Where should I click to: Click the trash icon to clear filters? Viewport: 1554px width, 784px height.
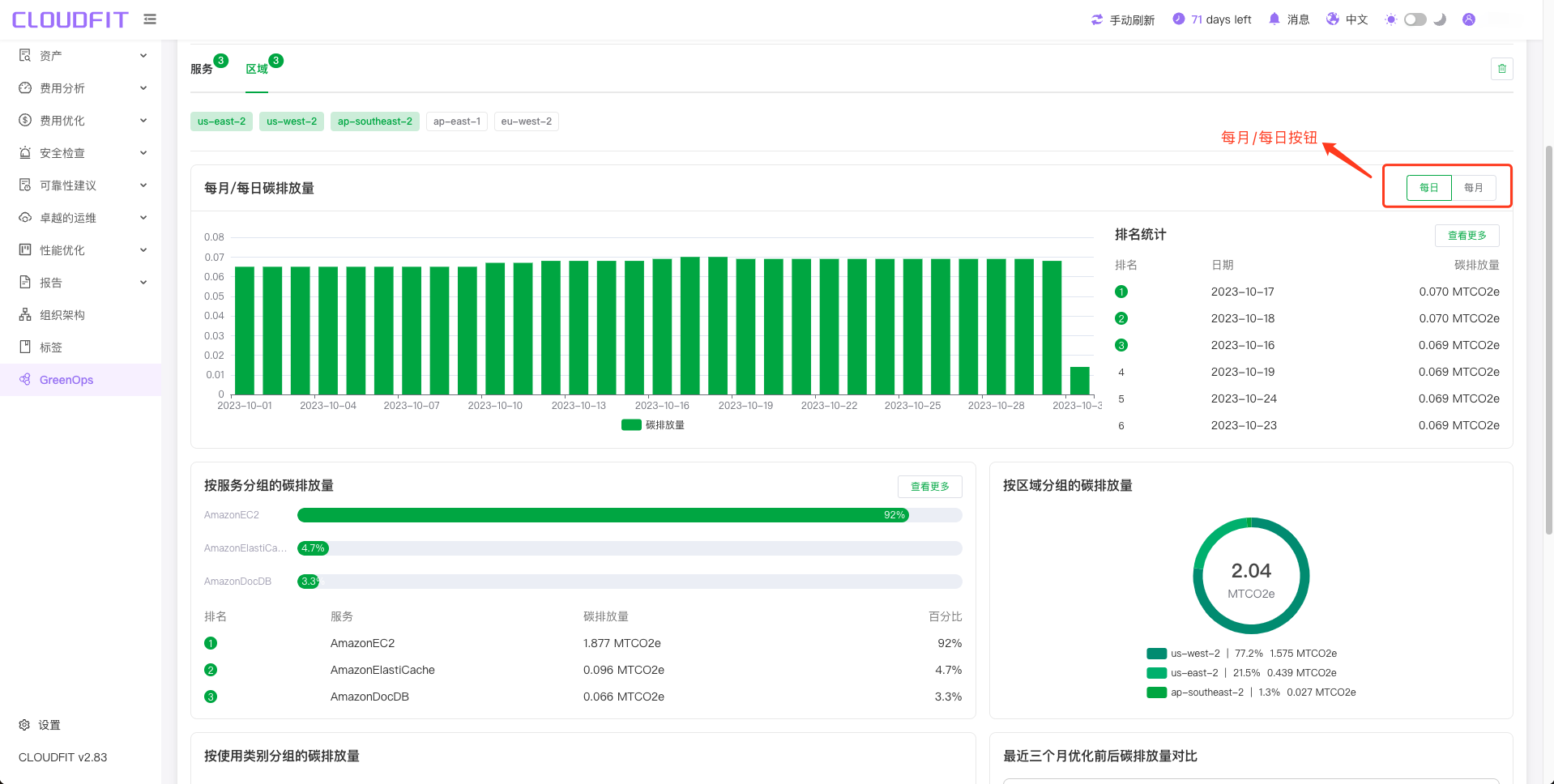point(1502,69)
